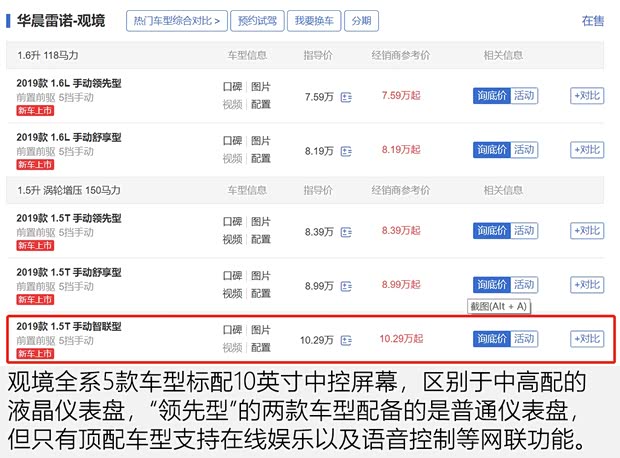Open 配置 for 1.6L 手动领先型

261,104
